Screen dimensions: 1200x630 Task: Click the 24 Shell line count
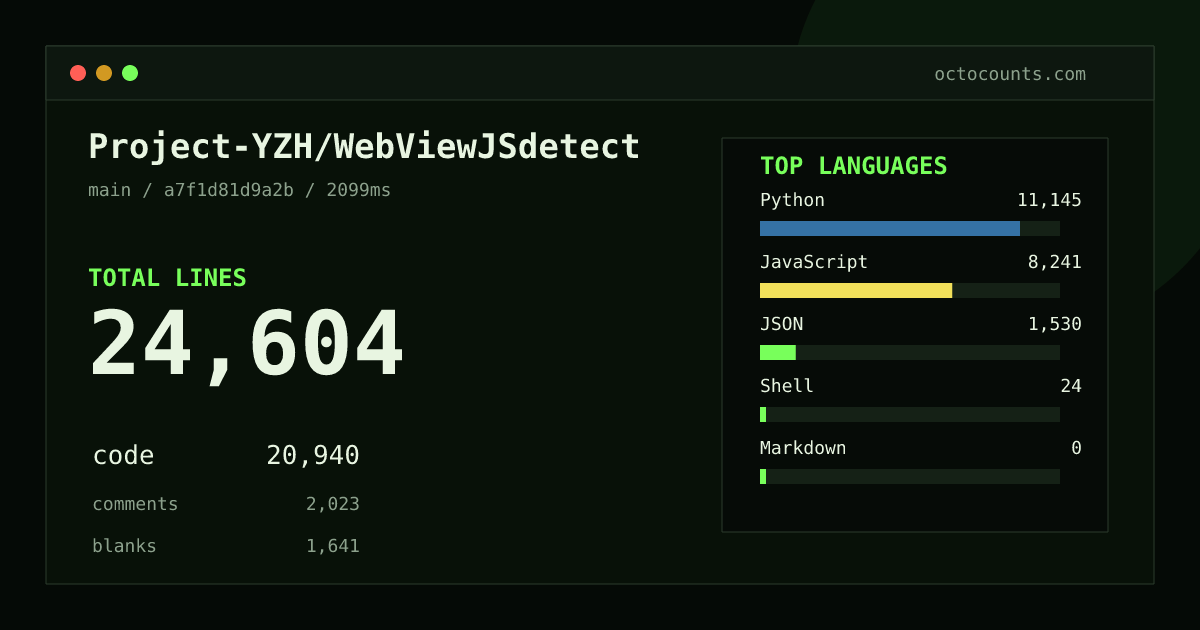(x=1071, y=386)
